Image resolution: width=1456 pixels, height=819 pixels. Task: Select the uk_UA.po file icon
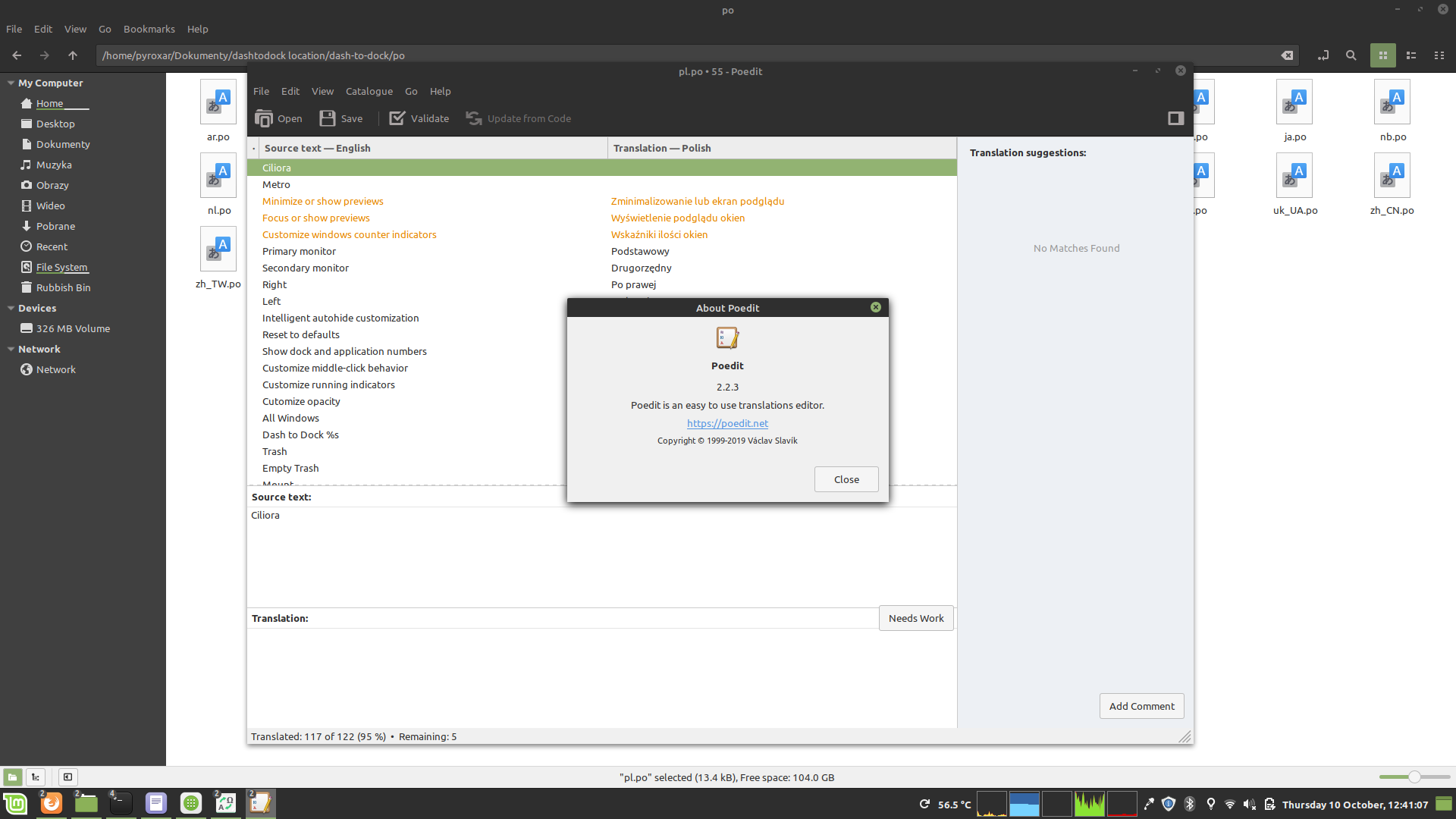[x=1294, y=176]
